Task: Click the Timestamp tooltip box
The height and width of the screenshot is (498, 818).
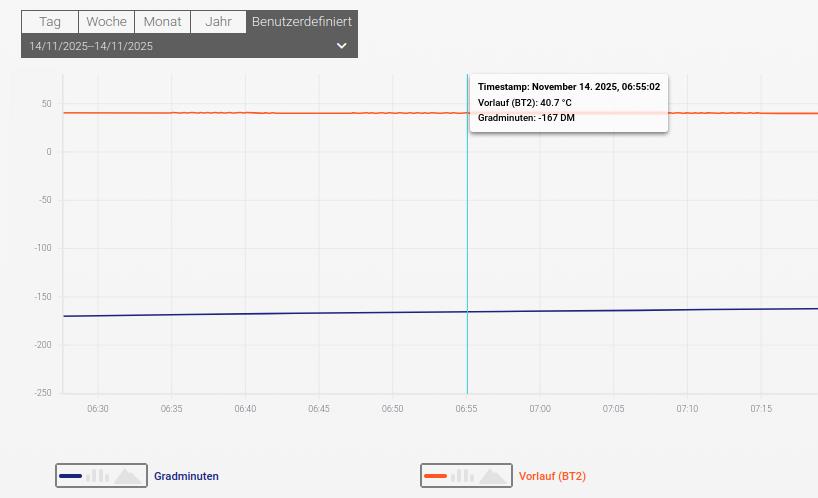Action: click(568, 102)
